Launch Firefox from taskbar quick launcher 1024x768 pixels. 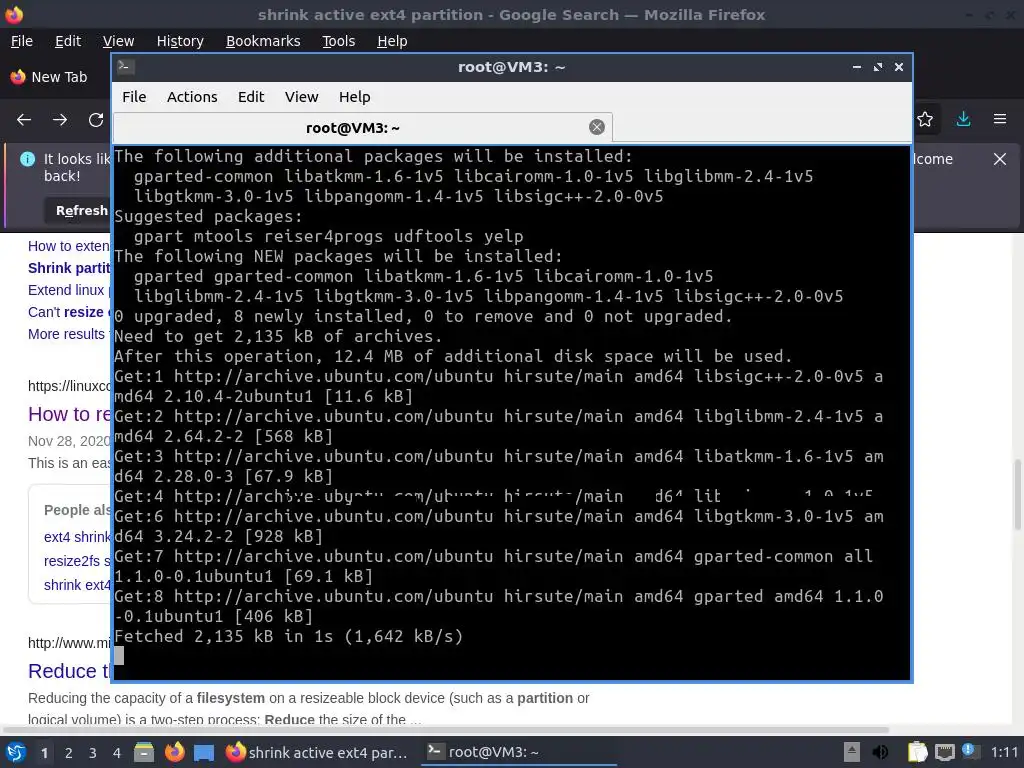pyautogui.click(x=174, y=752)
